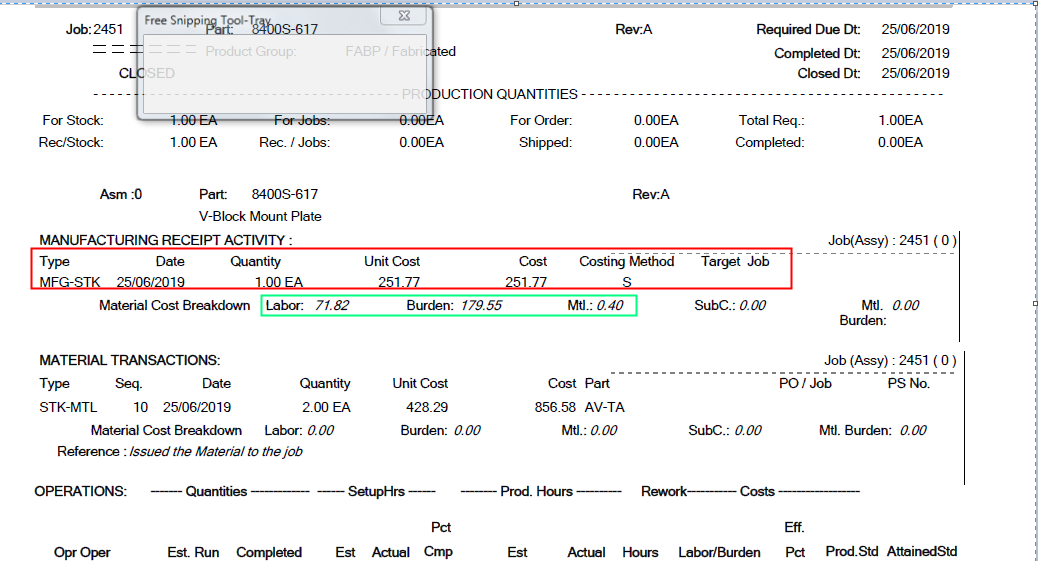The image size is (1038, 561).
Task: Select the Seq. value 10
Action: [140, 407]
